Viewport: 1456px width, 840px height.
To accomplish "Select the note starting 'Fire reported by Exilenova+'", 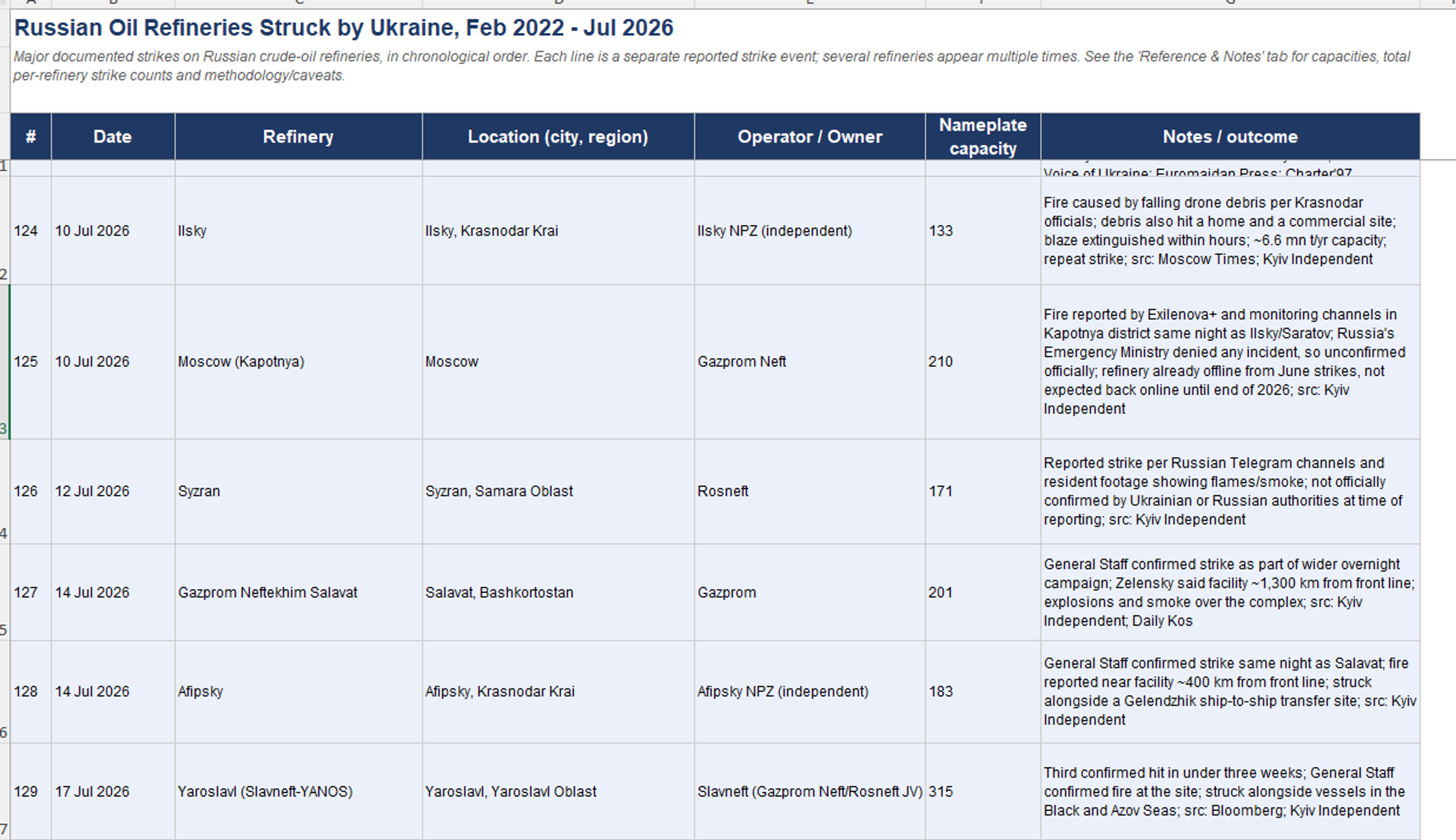I will pos(1230,362).
